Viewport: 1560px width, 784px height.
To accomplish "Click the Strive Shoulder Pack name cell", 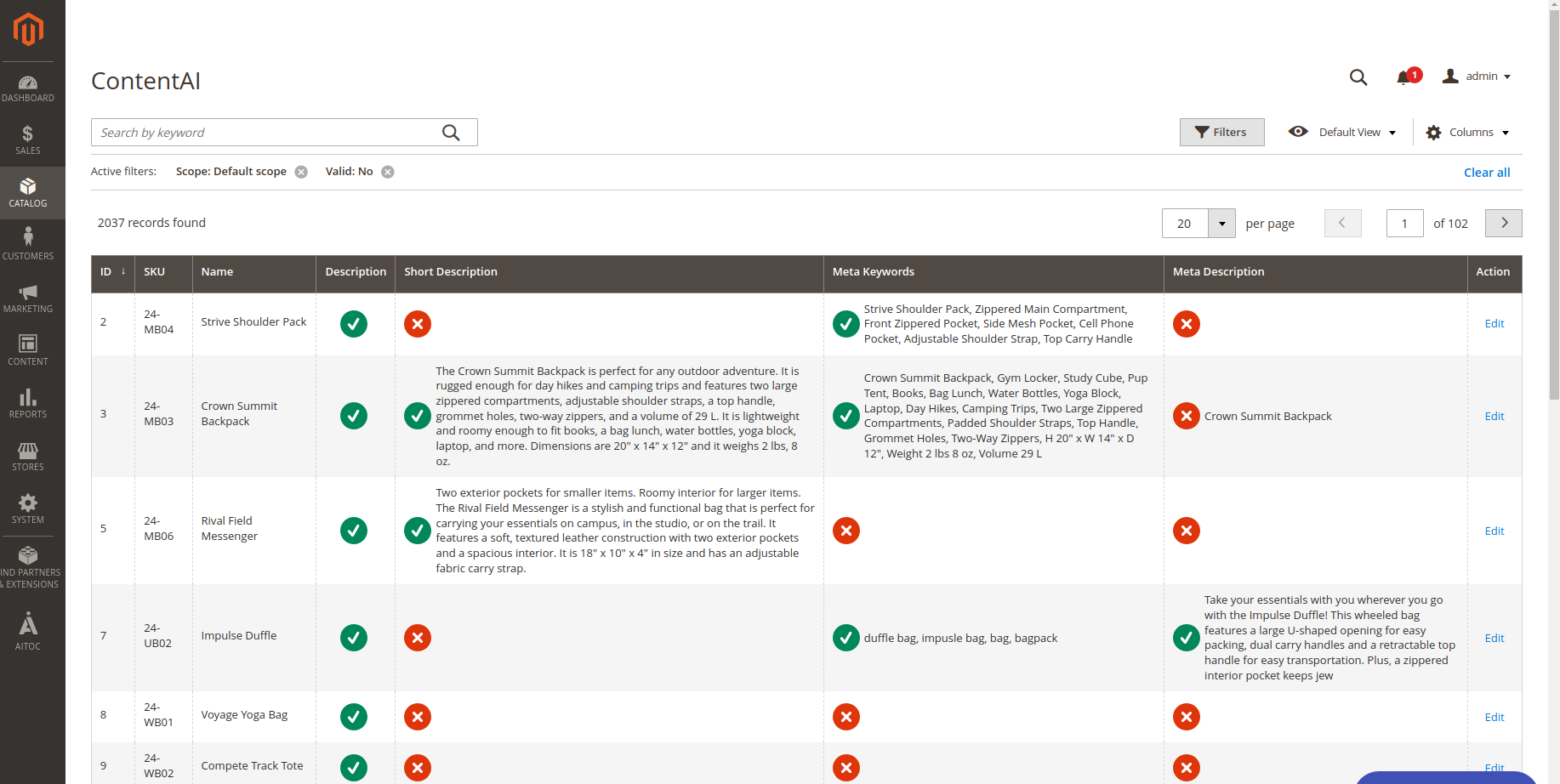I will [254, 322].
